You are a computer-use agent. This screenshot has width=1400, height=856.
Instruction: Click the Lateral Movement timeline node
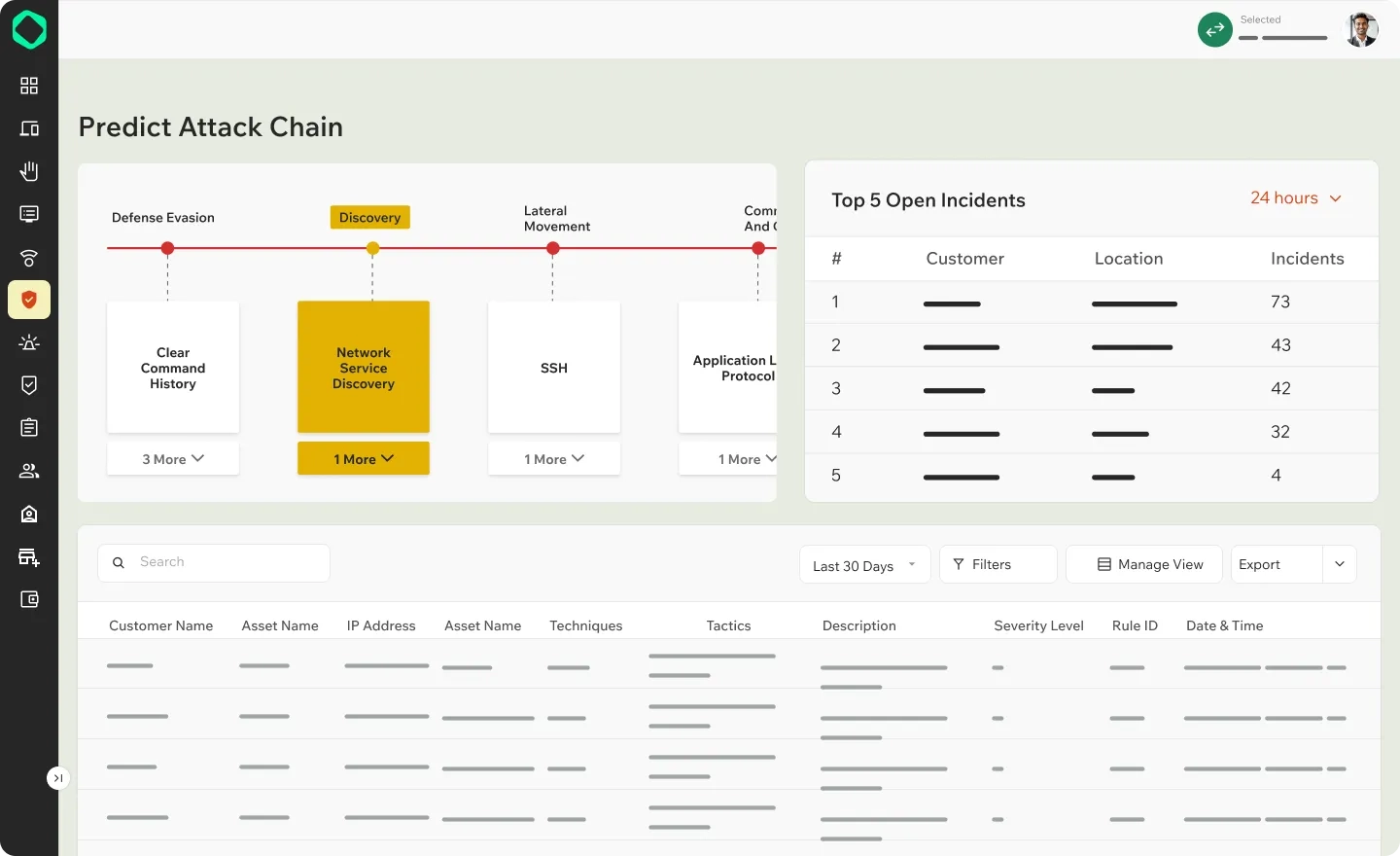click(x=553, y=249)
